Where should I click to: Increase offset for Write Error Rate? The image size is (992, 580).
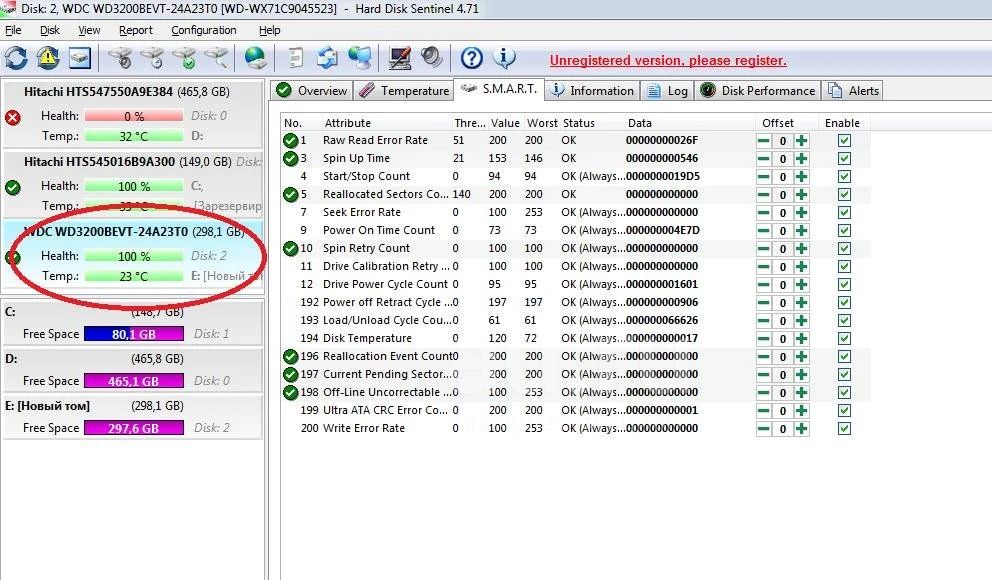pos(802,429)
